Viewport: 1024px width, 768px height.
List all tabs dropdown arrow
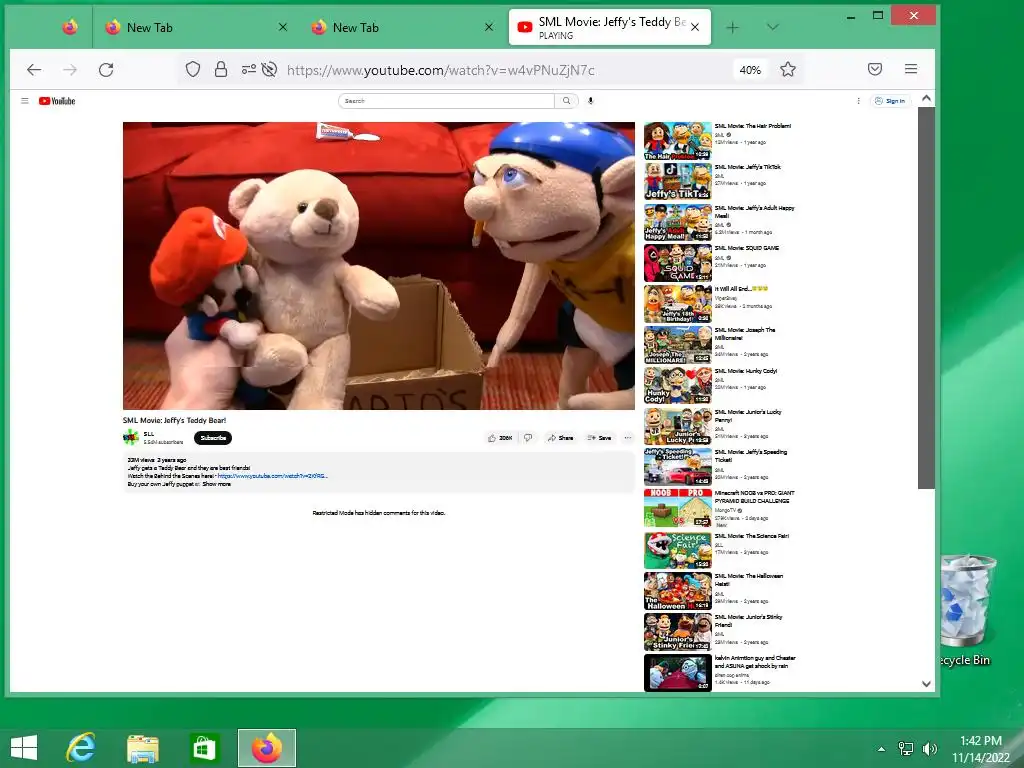pyautogui.click(x=773, y=27)
